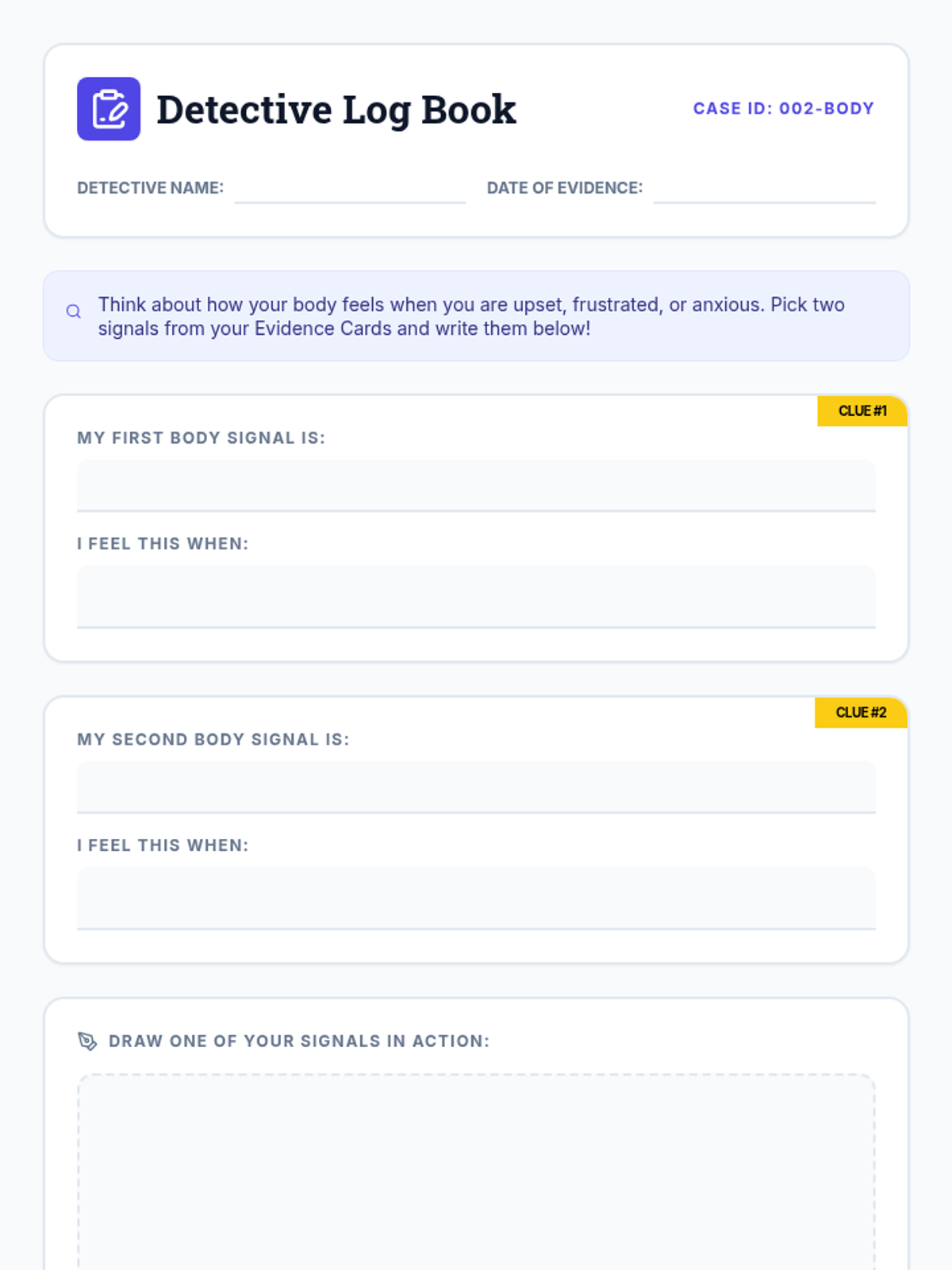This screenshot has height=1270, width=952.
Task: Click the pen drawing icon
Action: pos(87,1041)
